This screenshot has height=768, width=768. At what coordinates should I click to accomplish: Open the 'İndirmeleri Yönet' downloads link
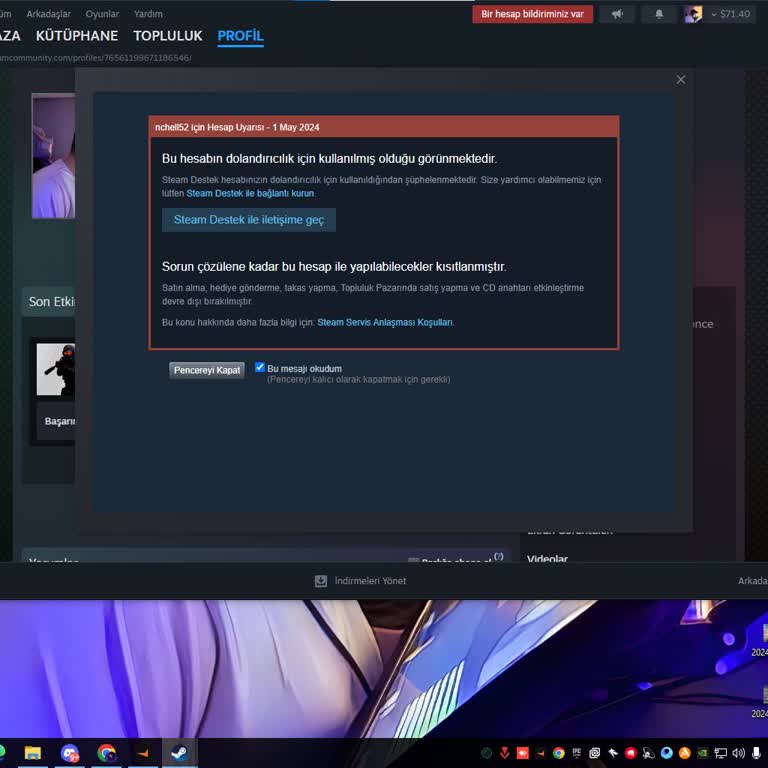tap(370, 581)
